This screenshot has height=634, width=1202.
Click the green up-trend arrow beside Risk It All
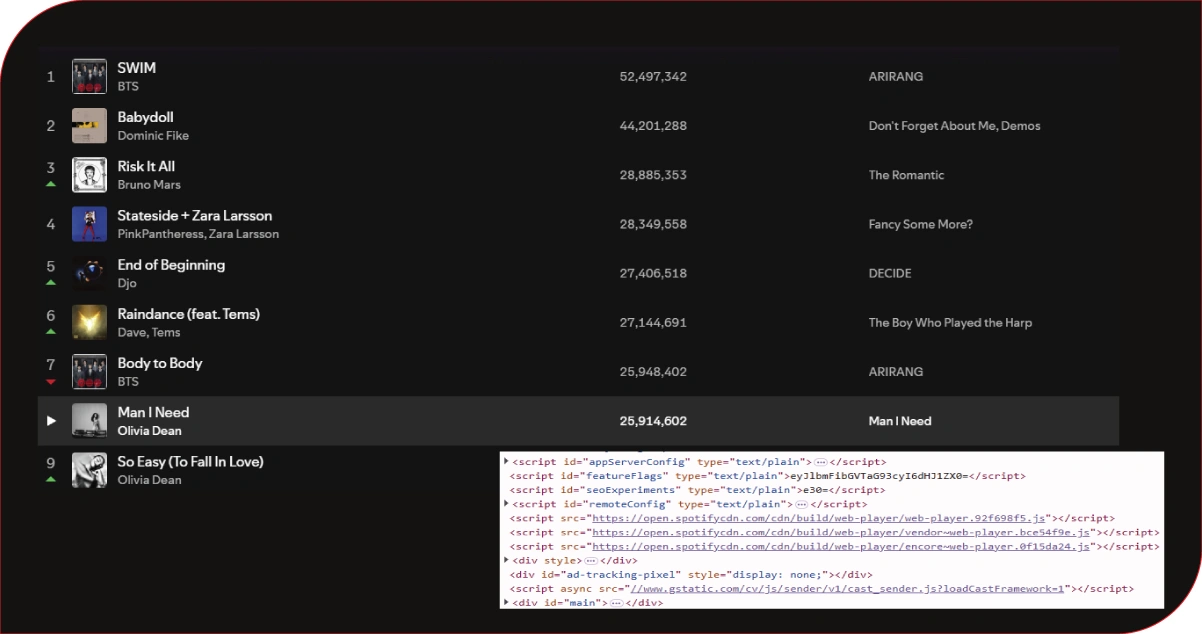50,184
